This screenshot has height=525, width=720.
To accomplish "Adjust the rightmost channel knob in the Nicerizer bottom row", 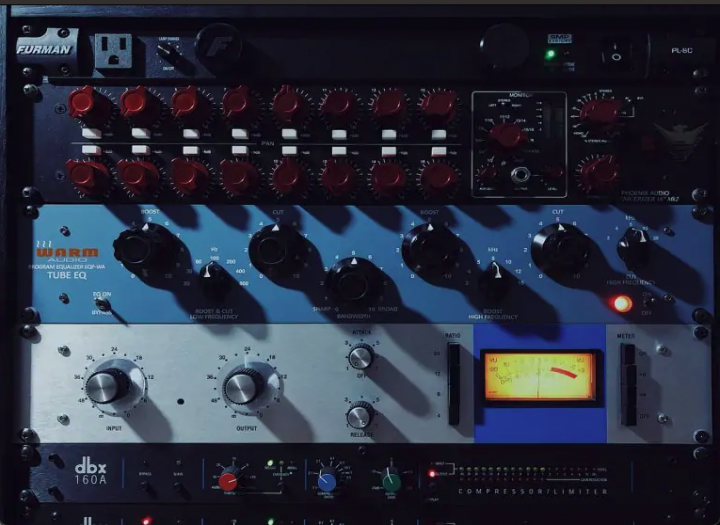I will 437,177.
